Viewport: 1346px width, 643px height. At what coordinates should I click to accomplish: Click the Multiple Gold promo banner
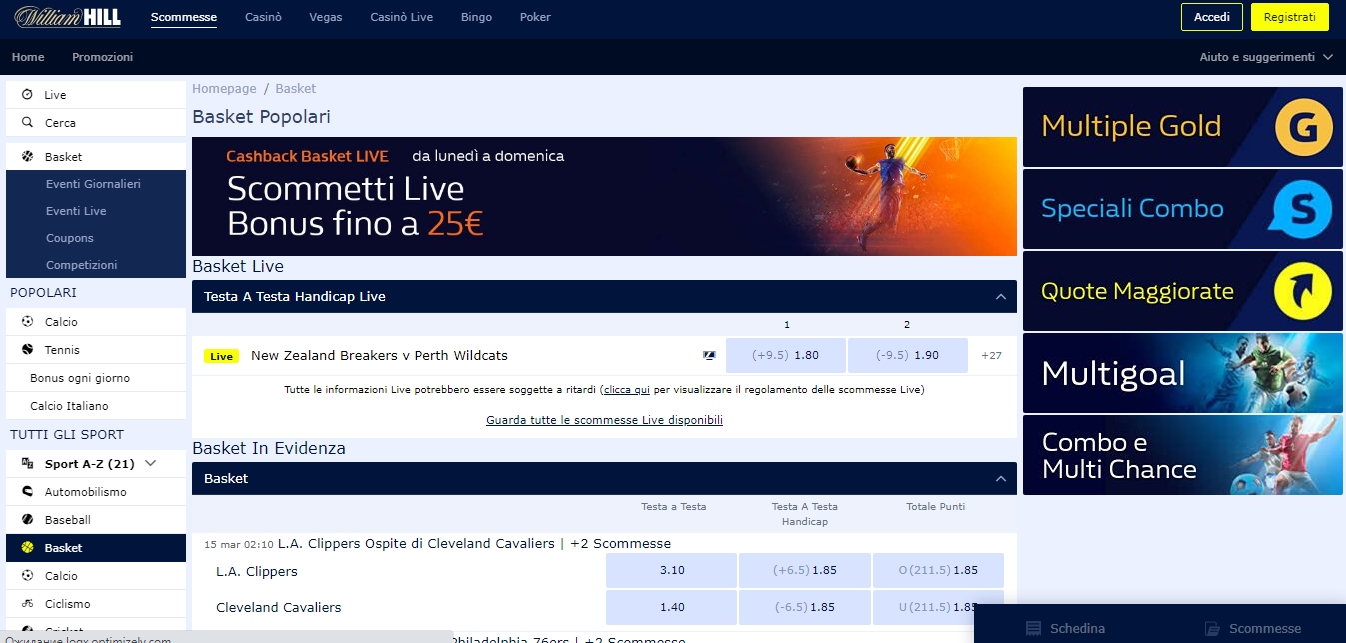click(x=1182, y=127)
